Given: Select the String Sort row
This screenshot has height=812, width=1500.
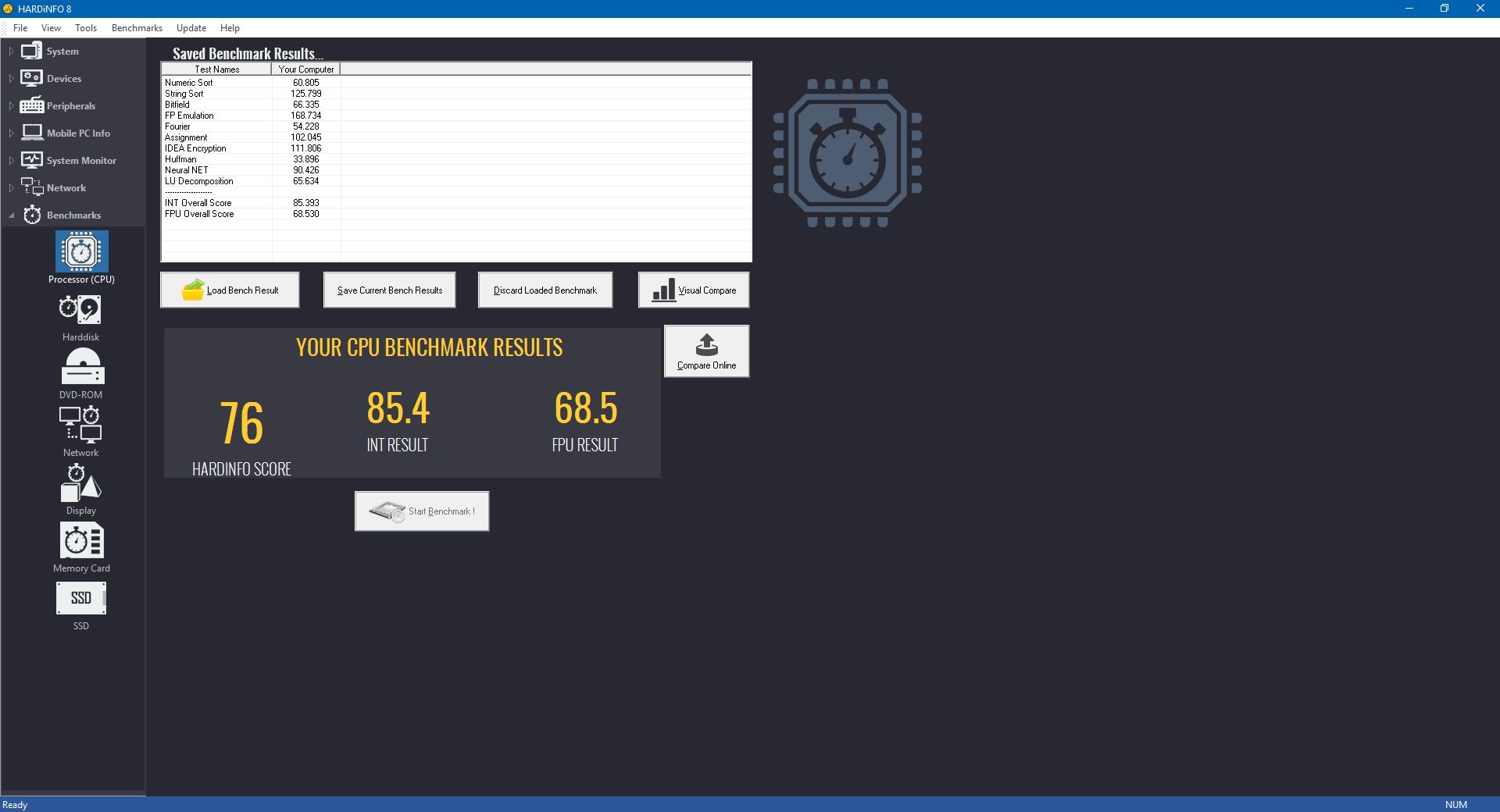Looking at the screenshot, I should coord(456,94).
